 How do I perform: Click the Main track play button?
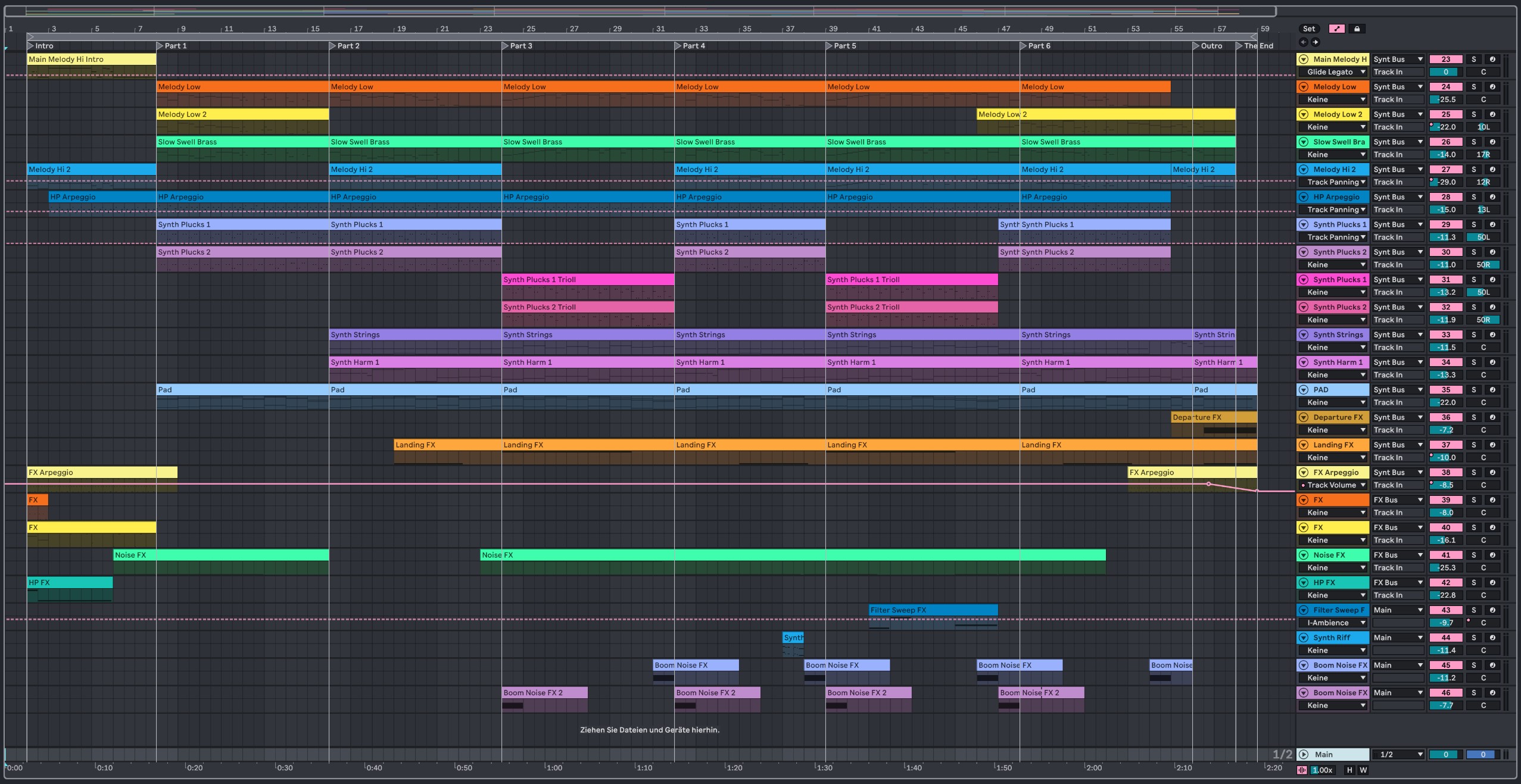pyautogui.click(x=1303, y=754)
